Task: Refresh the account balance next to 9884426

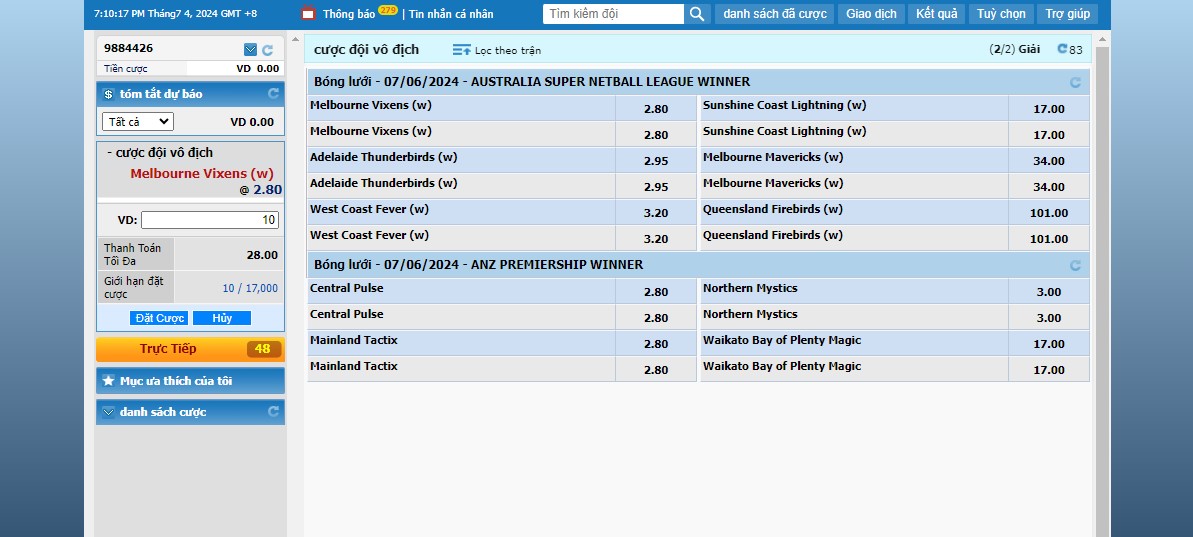Action: pos(268,50)
